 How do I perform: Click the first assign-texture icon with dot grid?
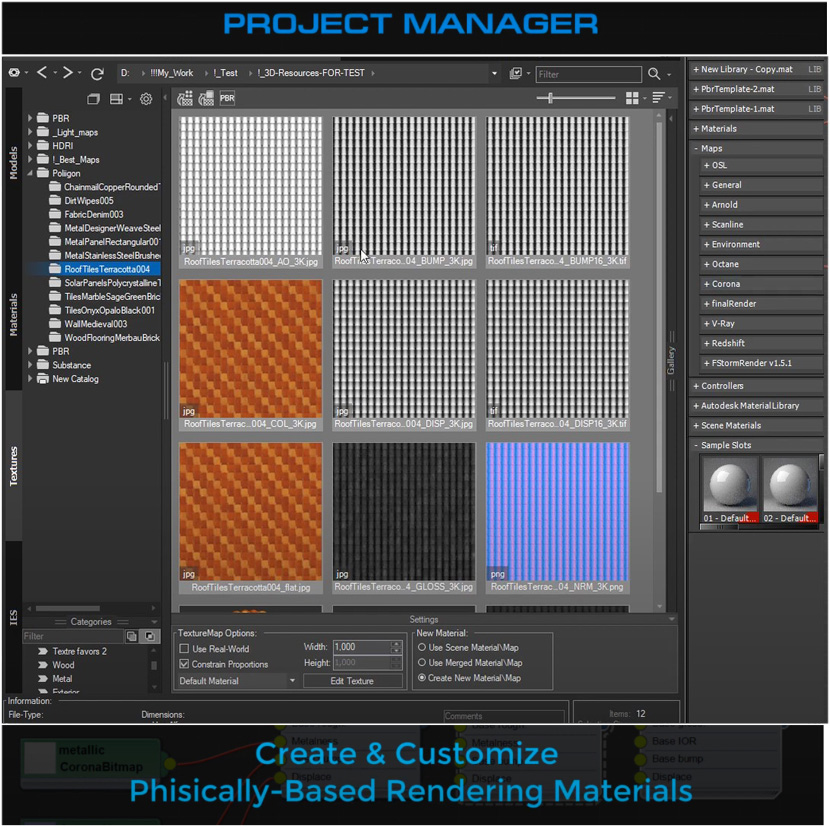[x=185, y=98]
